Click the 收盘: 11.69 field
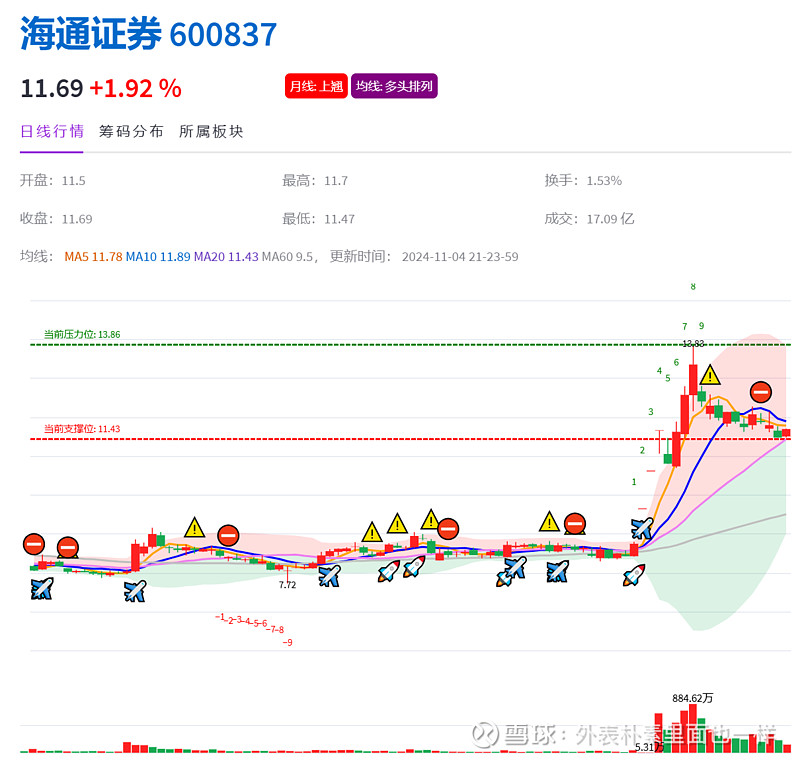Screen dimensions: 800x760 56,219
